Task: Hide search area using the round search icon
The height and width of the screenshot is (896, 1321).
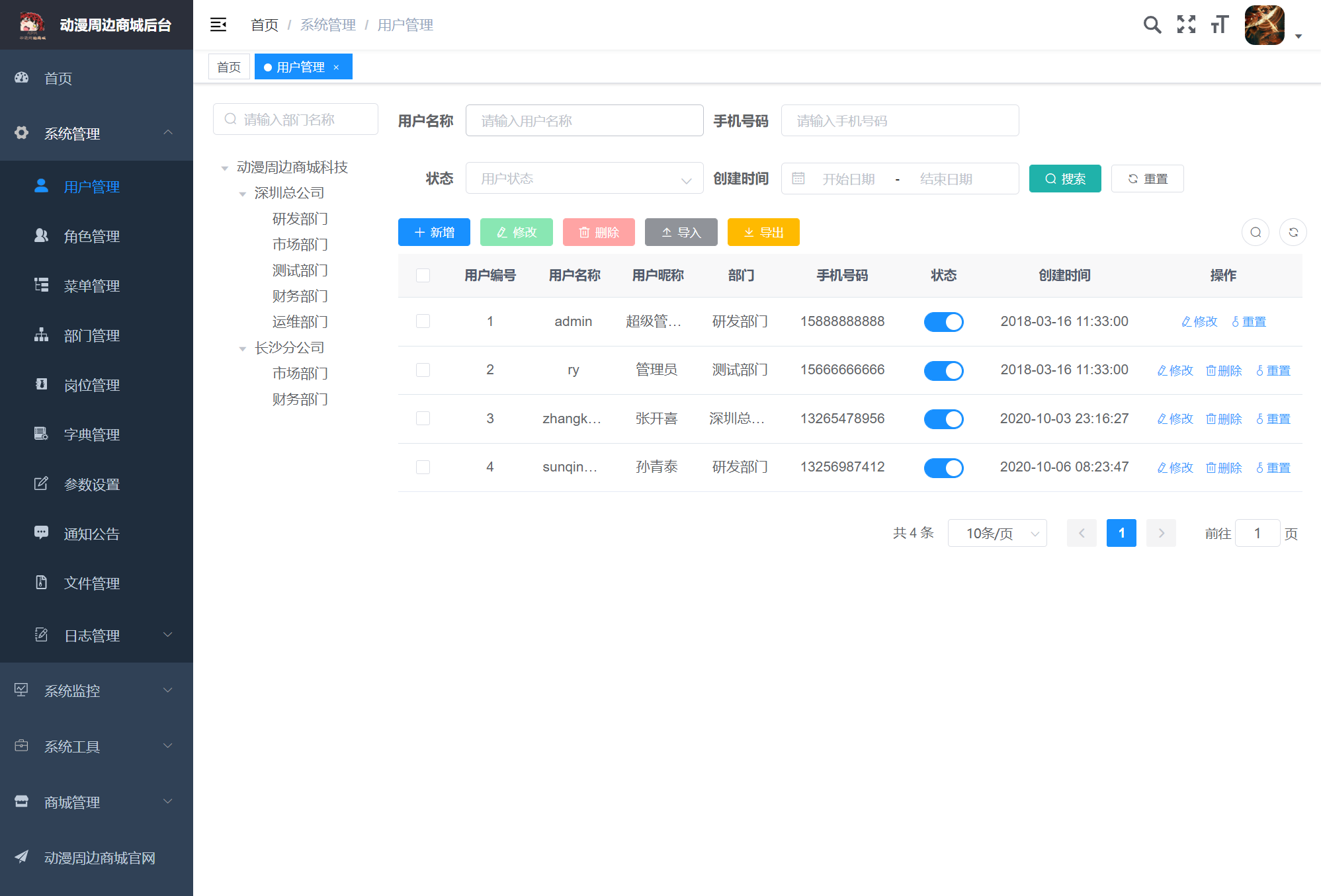Action: (1255, 233)
